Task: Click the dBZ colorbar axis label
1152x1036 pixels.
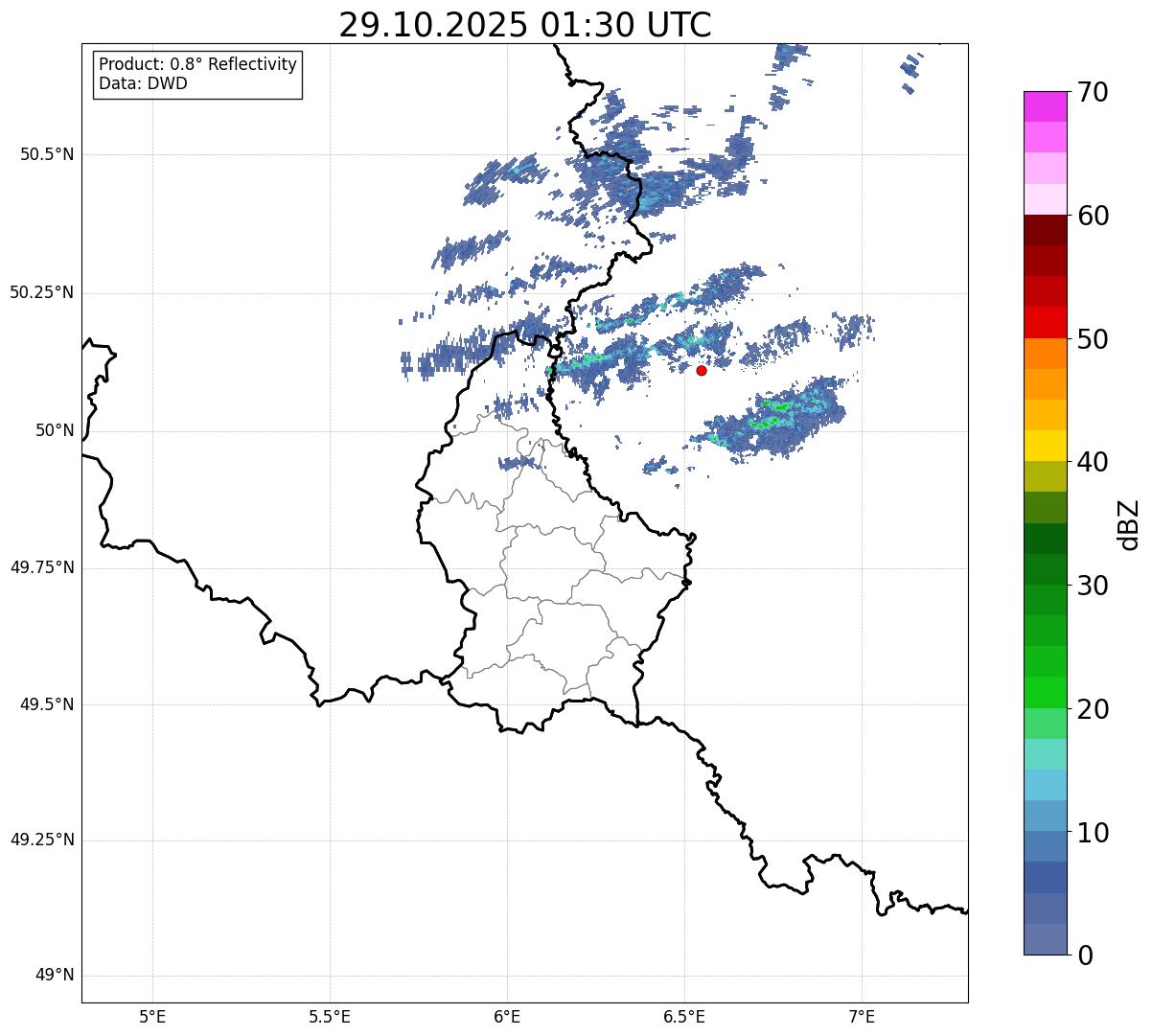Action: coord(1129,524)
